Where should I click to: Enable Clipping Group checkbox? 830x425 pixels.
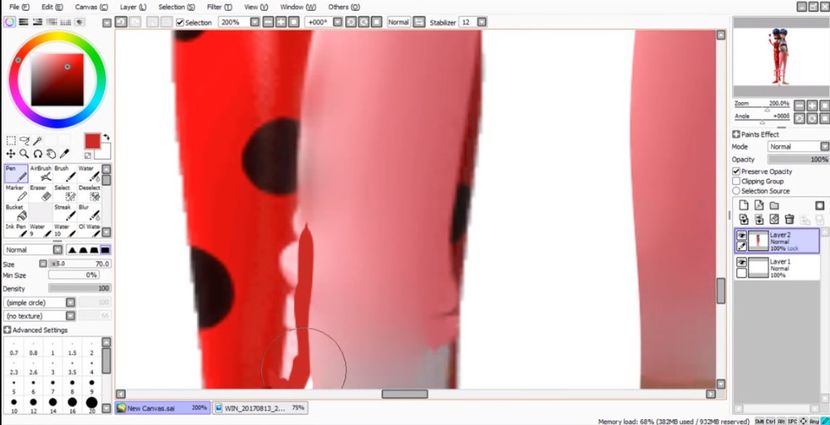[x=736, y=181]
